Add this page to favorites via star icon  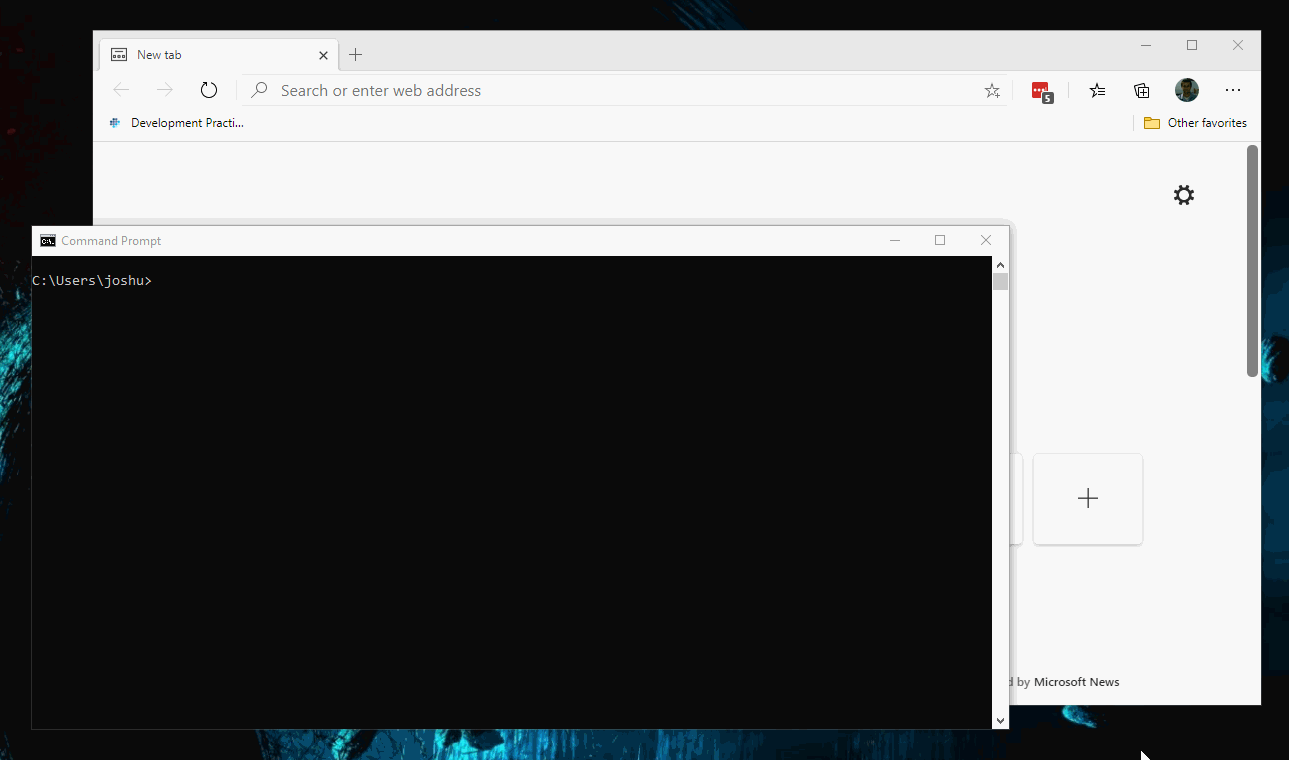(992, 90)
